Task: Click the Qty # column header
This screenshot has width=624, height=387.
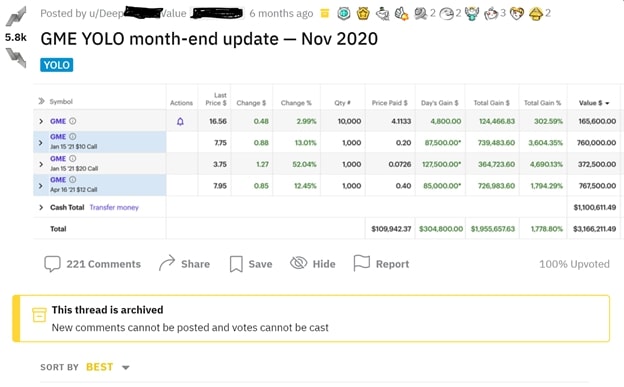Action: (342, 103)
